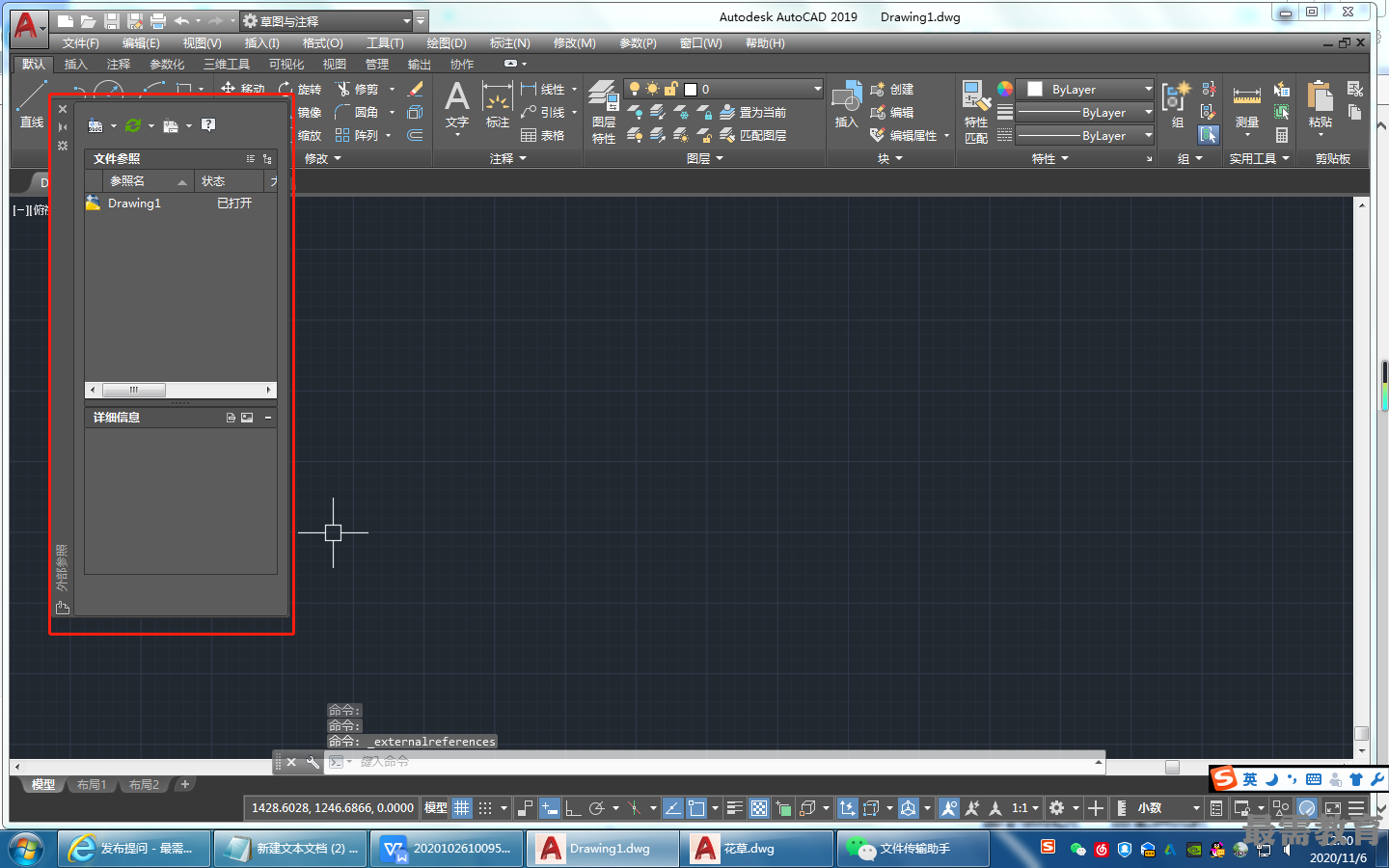Switch to the 参数化 ribbon tab
Screen dimensions: 1389x868
(x=167, y=65)
